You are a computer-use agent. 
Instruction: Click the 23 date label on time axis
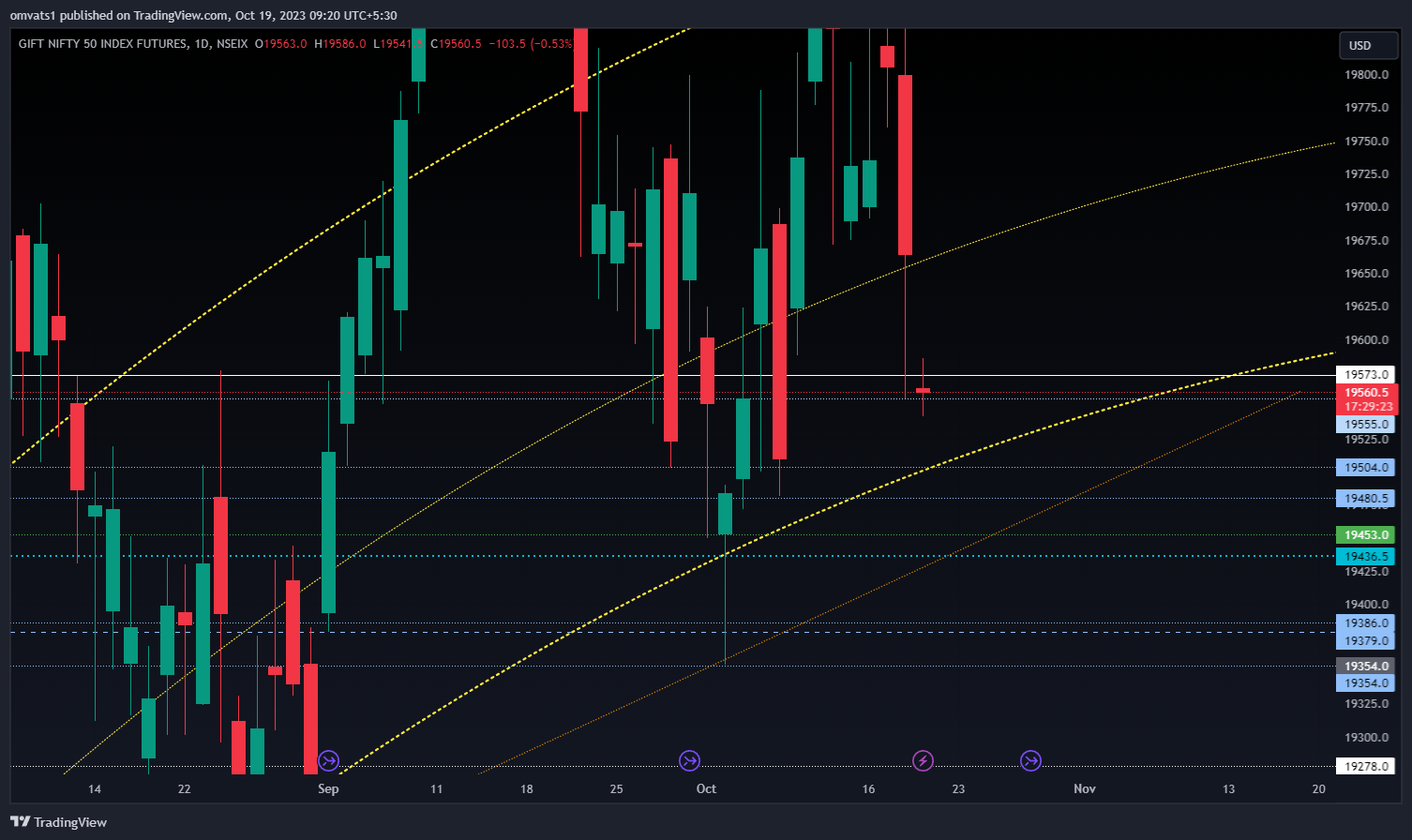[958, 789]
